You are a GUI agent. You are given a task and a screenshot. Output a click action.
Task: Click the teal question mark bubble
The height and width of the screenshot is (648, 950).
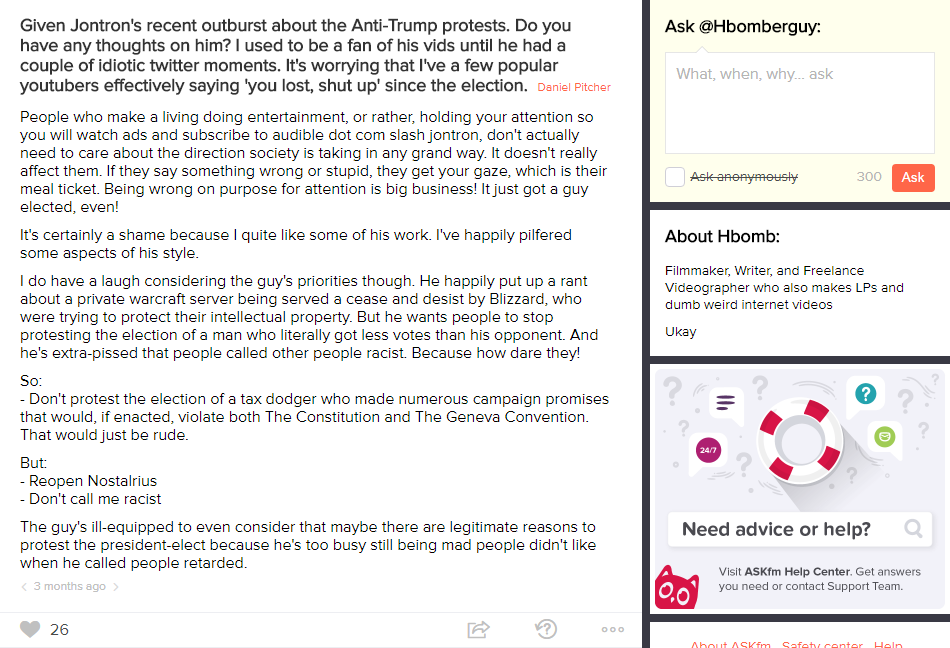(866, 394)
